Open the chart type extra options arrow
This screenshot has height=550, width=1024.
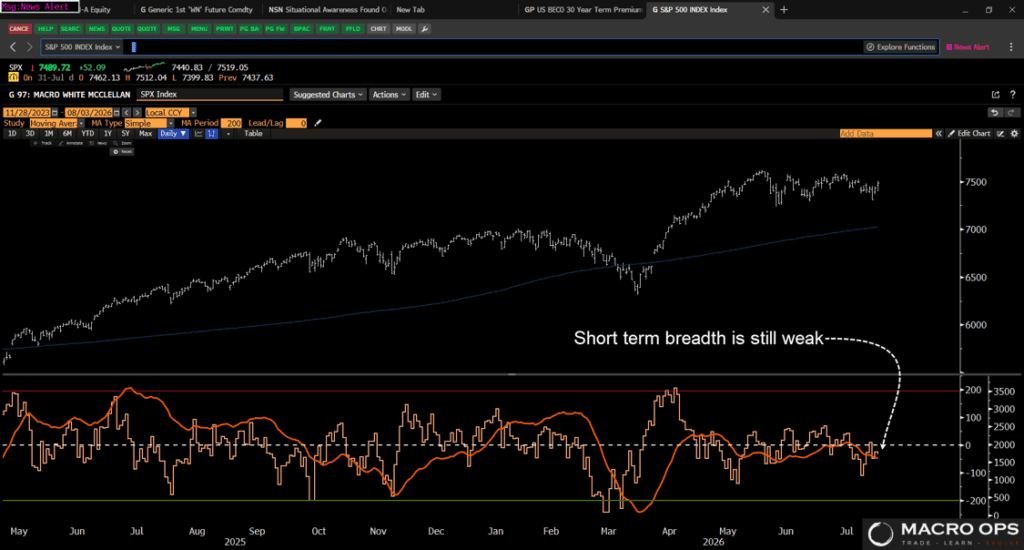tap(228, 133)
